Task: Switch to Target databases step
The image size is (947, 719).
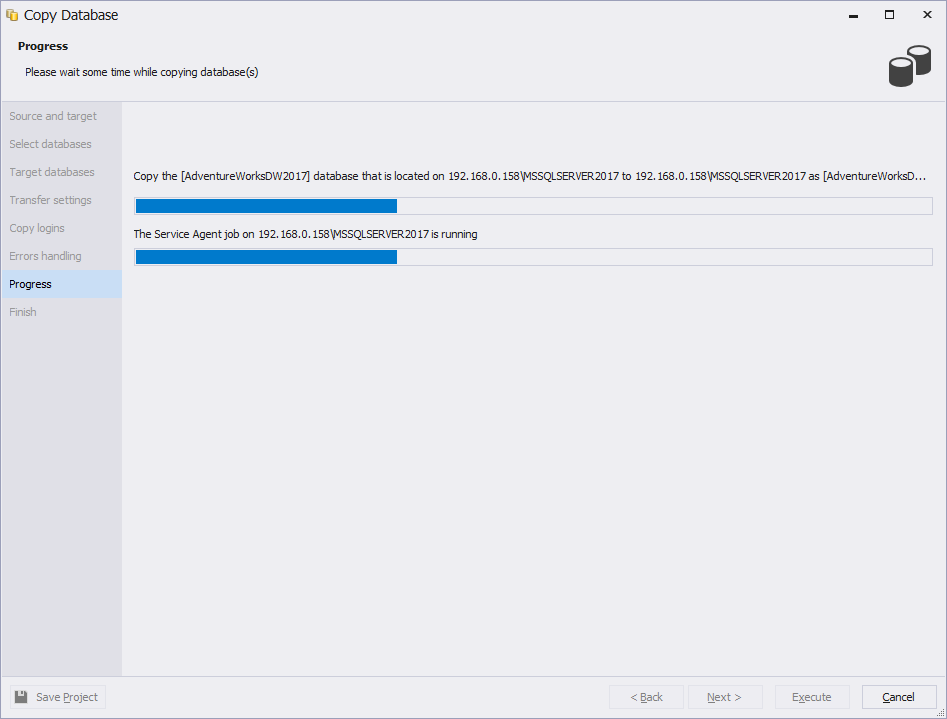Action: tap(52, 172)
